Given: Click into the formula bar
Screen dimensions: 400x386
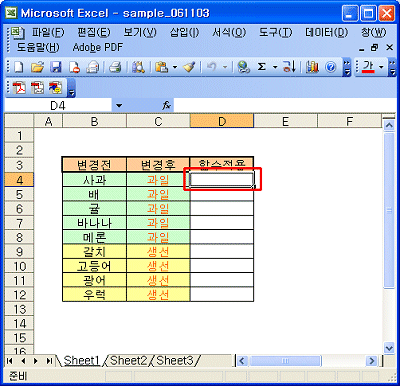Looking at the screenshot, I should click(285, 106).
